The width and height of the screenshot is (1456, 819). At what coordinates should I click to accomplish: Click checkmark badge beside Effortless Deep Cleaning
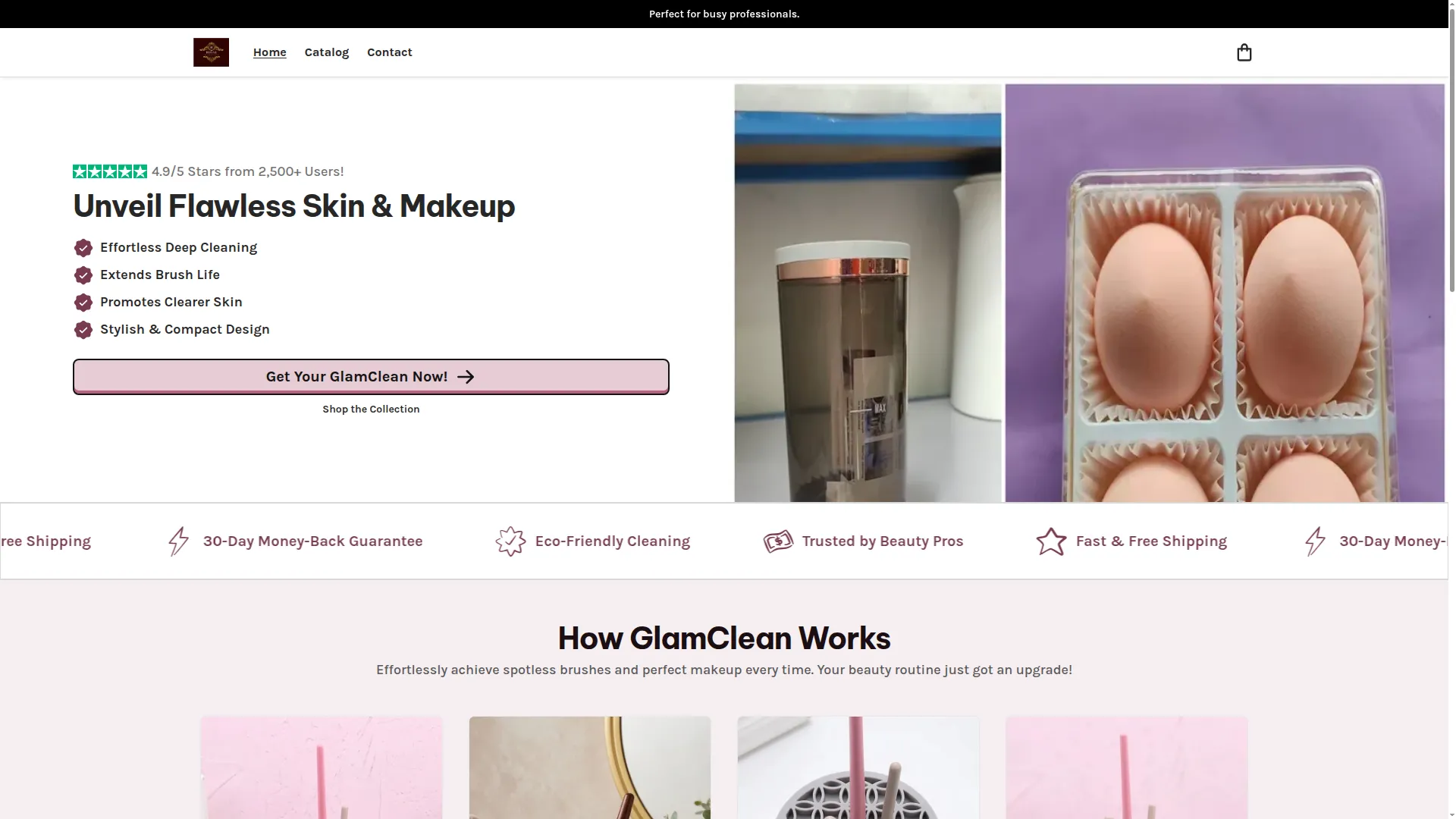83,248
